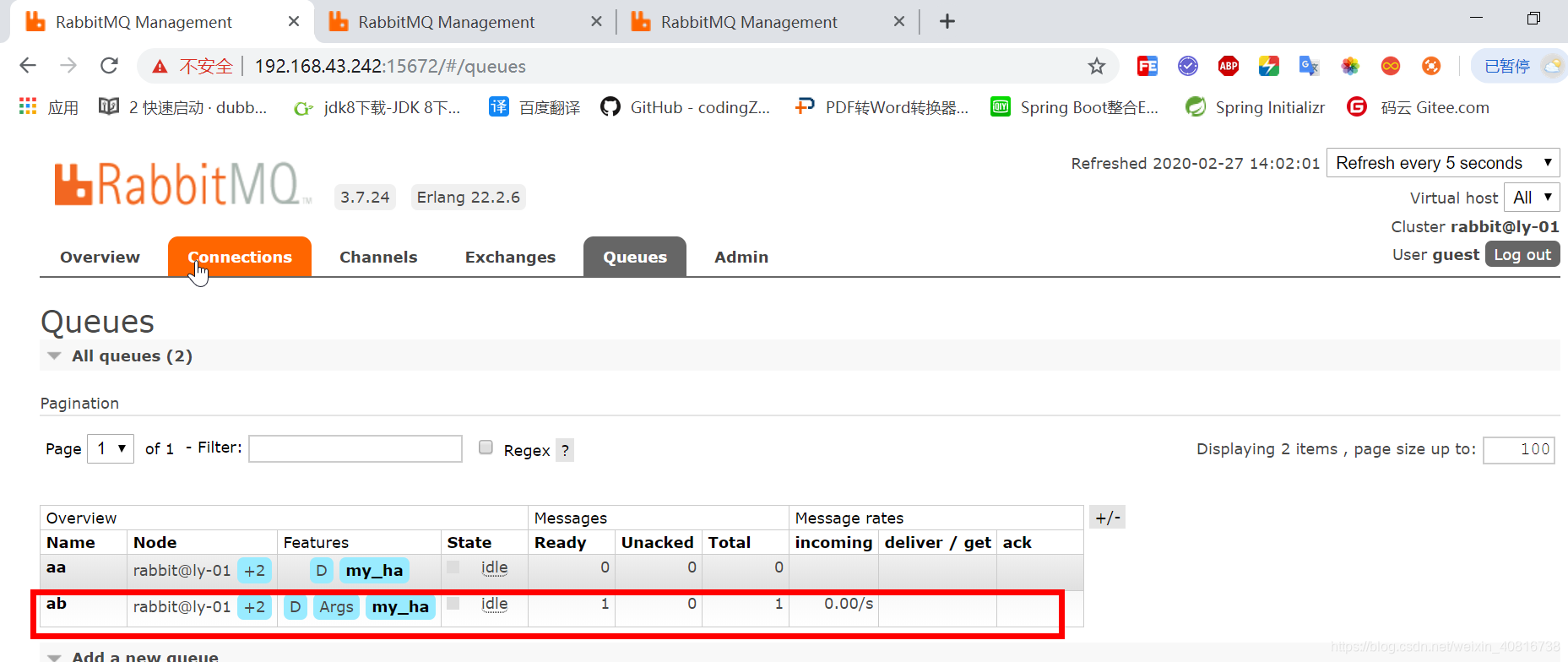Open Google Translate extension icon
The image size is (1568, 662).
point(1309,66)
